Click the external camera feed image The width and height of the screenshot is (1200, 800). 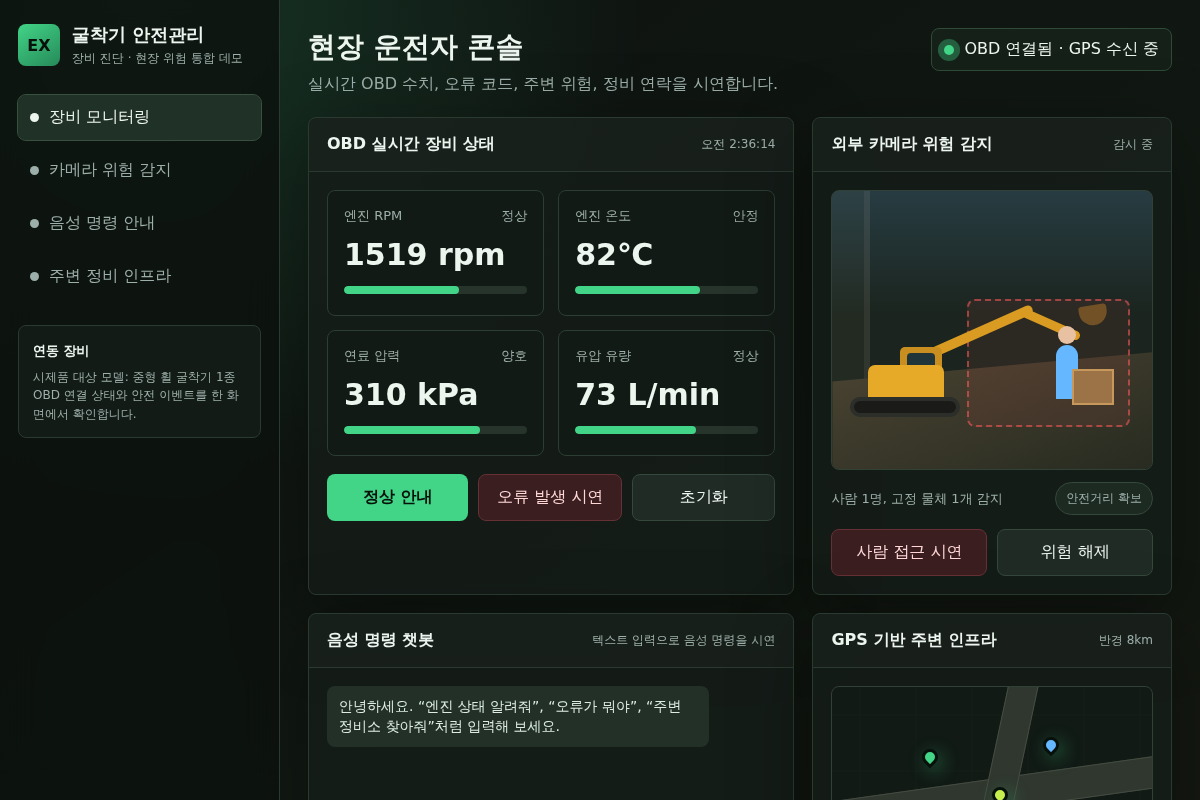click(x=992, y=330)
